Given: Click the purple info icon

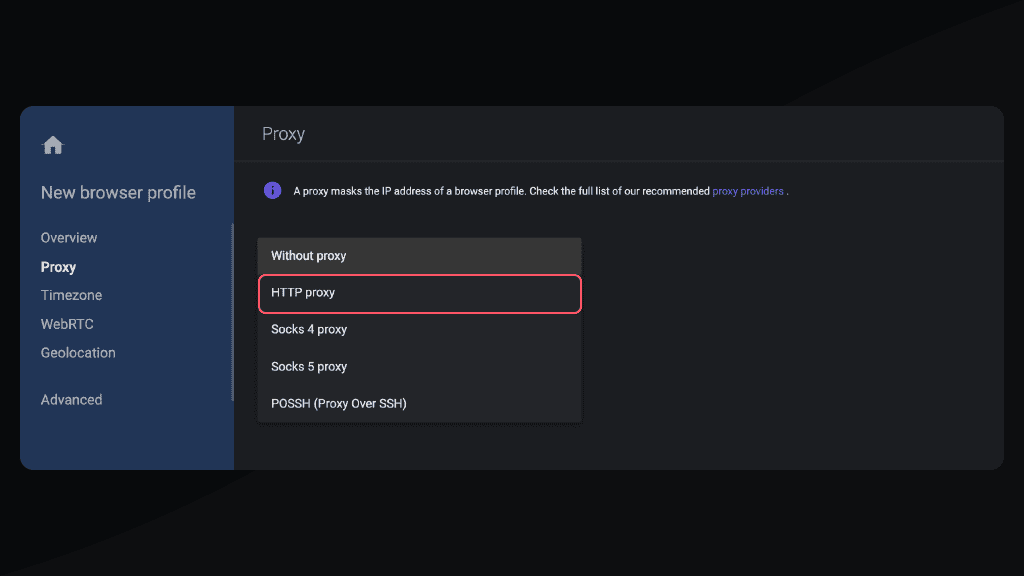Looking at the screenshot, I should pos(272,190).
